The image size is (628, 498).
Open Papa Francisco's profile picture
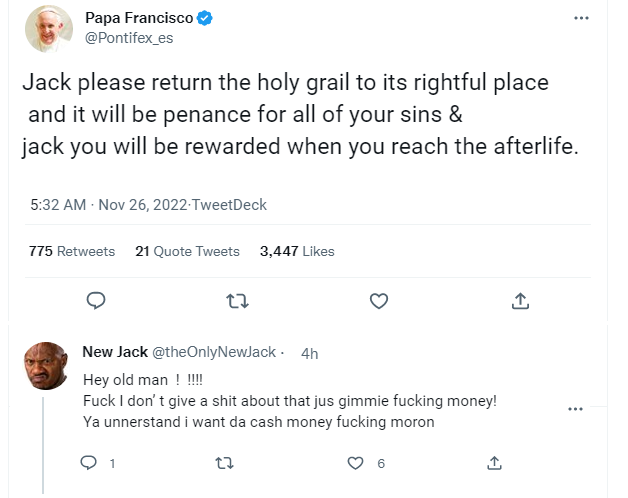coord(45,30)
